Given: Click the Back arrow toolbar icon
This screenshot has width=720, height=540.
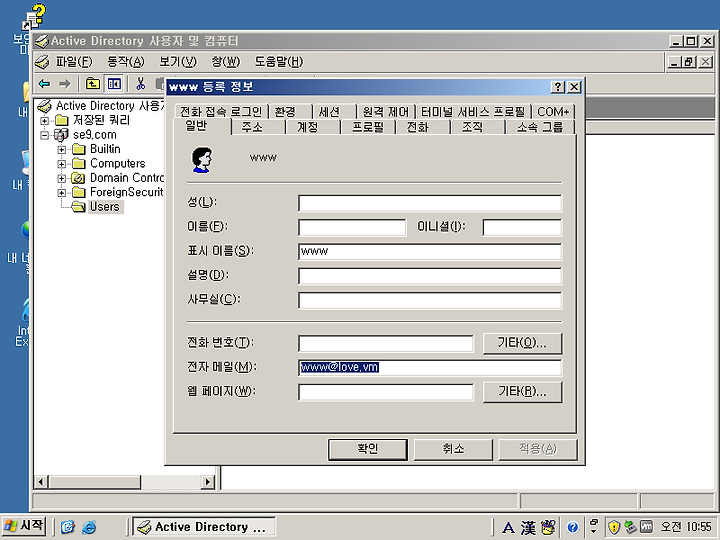Looking at the screenshot, I should [45, 84].
